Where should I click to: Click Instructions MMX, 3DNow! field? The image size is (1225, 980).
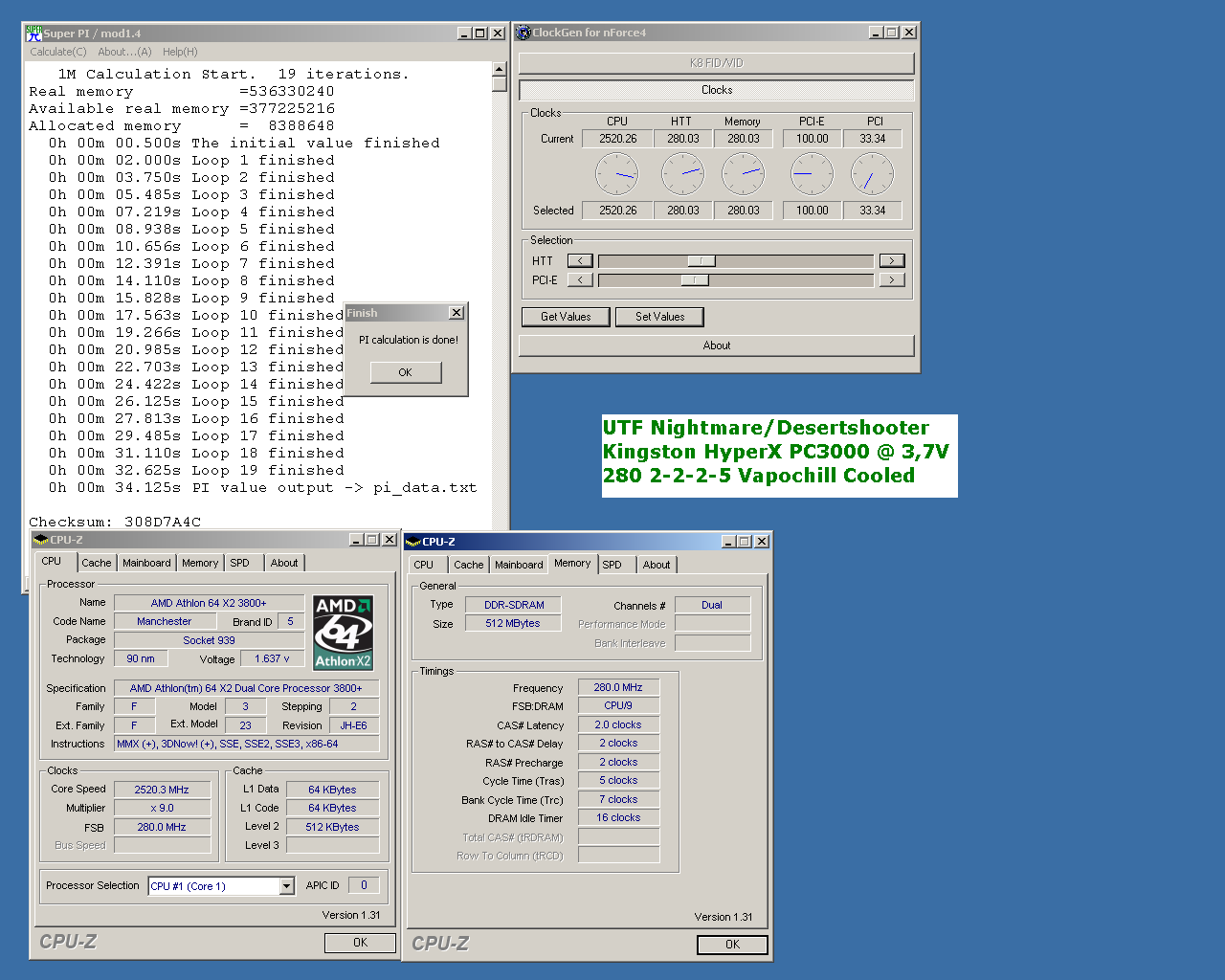[247, 744]
